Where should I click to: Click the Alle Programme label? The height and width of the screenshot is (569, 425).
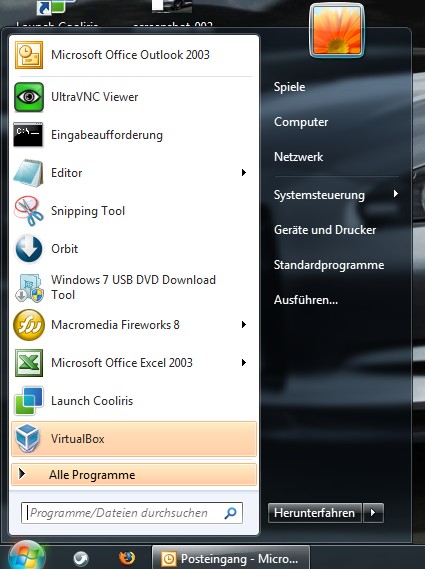click(92, 475)
